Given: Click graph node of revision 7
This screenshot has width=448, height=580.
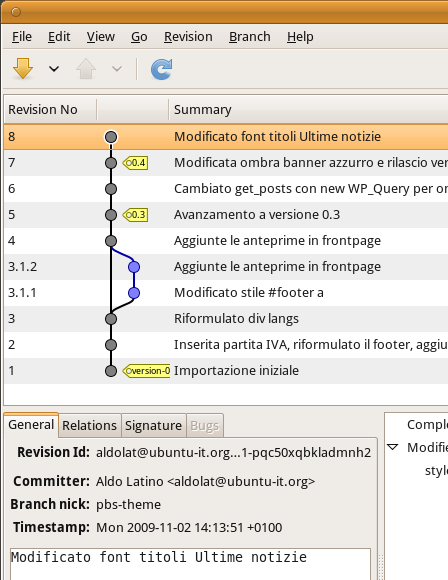Looking at the screenshot, I should (111, 163).
